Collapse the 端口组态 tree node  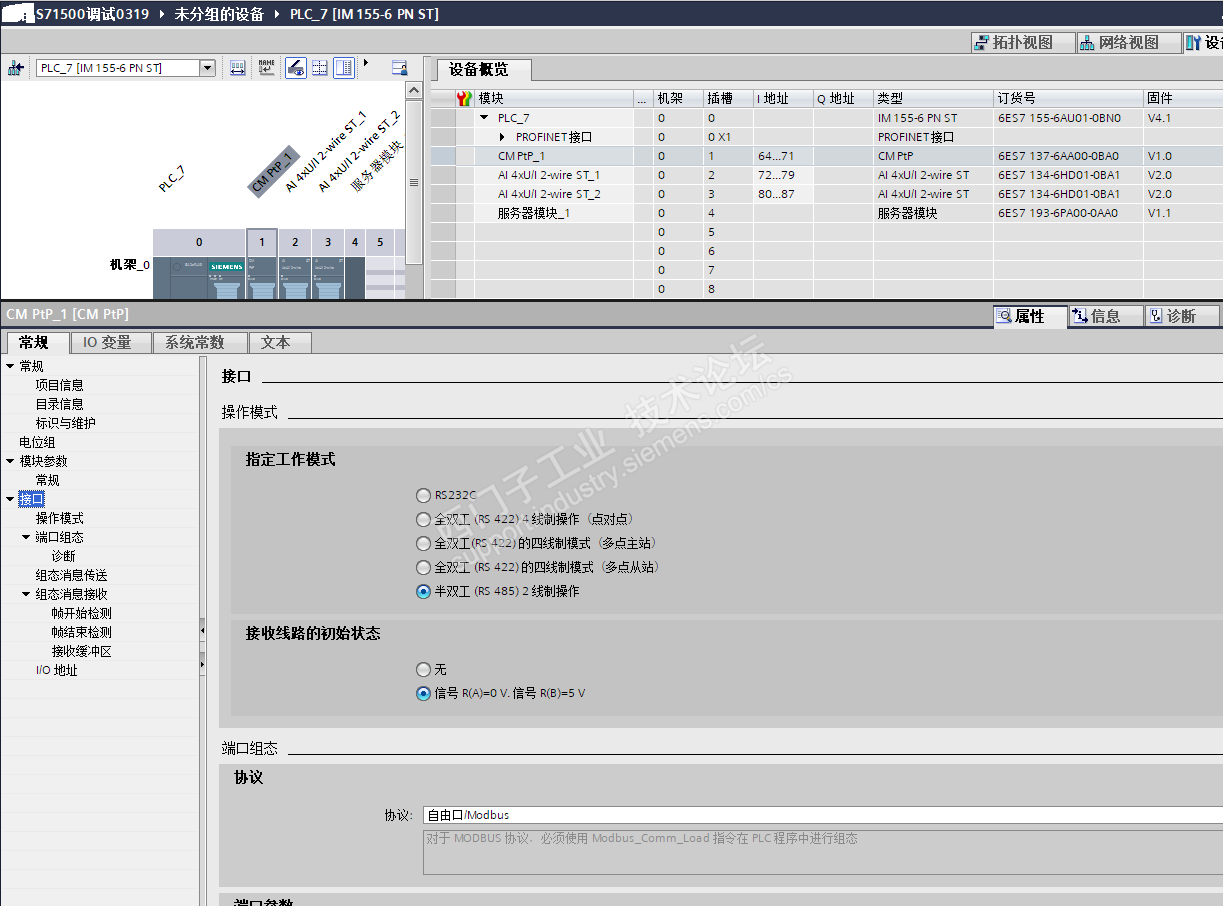pyautogui.click(x=26, y=537)
